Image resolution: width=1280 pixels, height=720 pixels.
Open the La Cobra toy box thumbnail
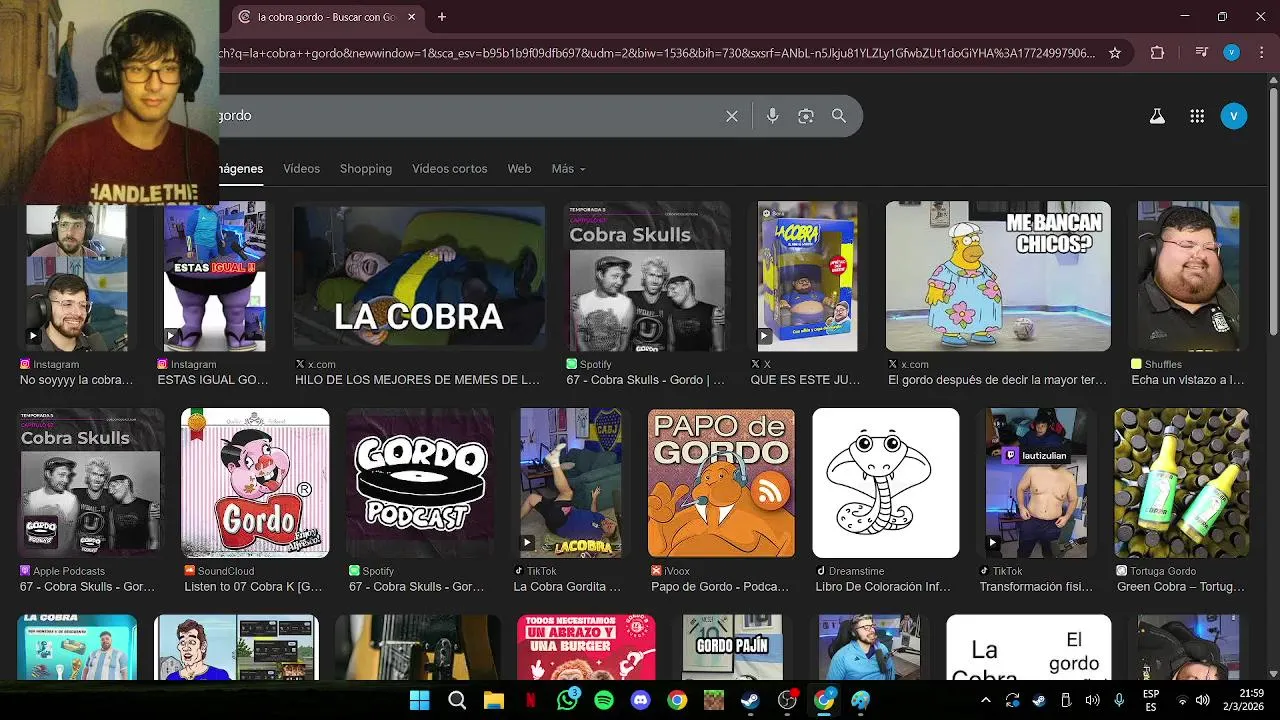point(808,276)
